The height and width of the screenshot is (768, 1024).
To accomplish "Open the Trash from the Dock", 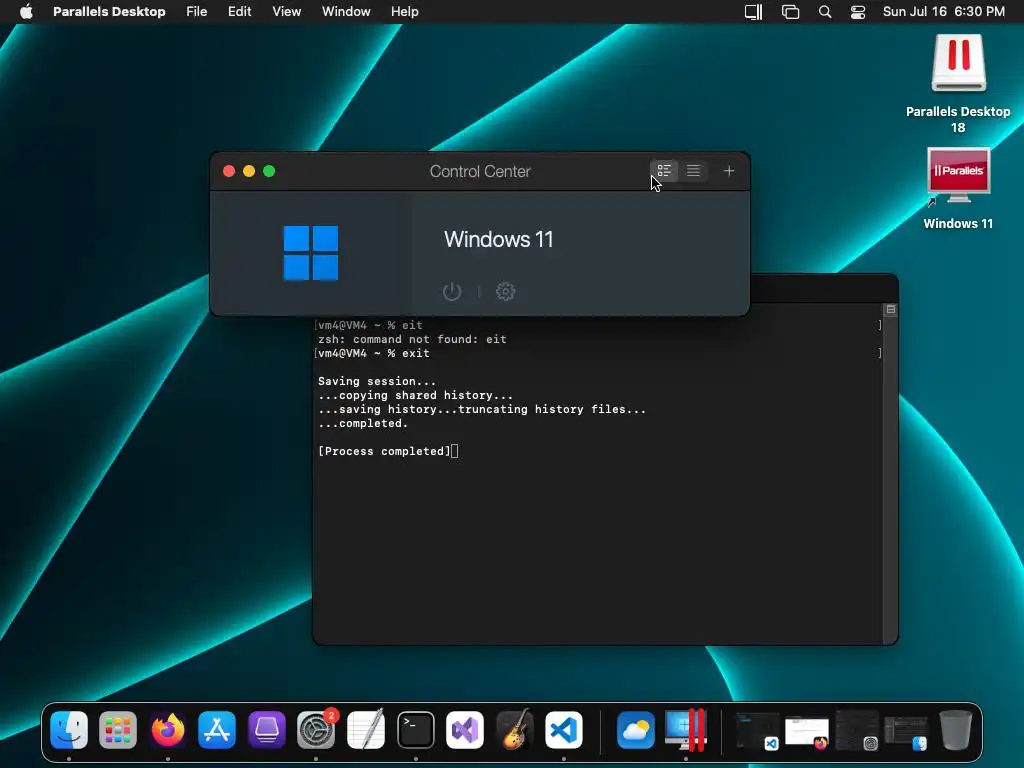I will coord(955,729).
